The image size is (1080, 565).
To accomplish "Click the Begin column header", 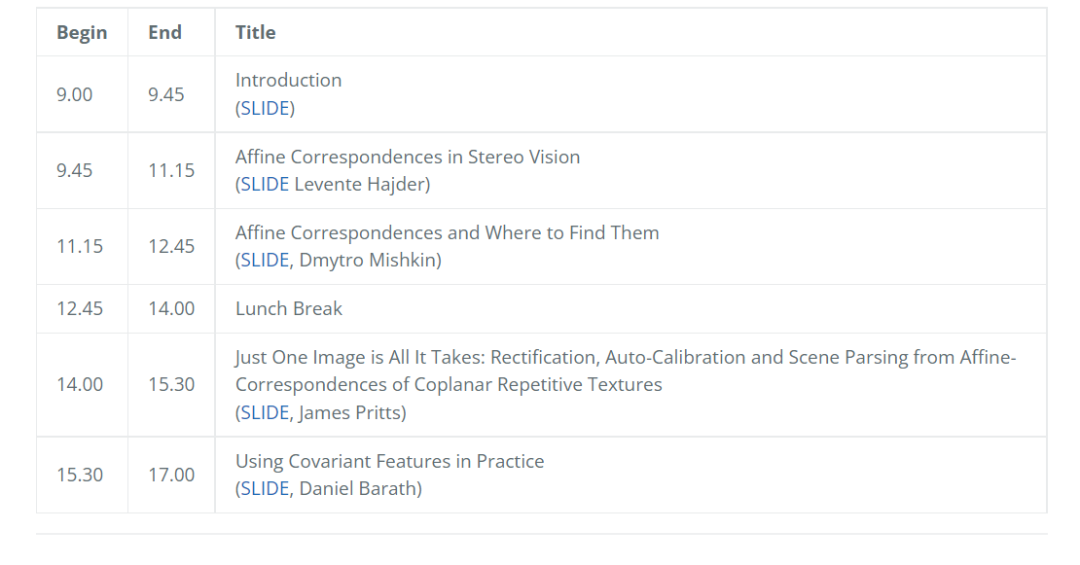I will click(x=82, y=32).
